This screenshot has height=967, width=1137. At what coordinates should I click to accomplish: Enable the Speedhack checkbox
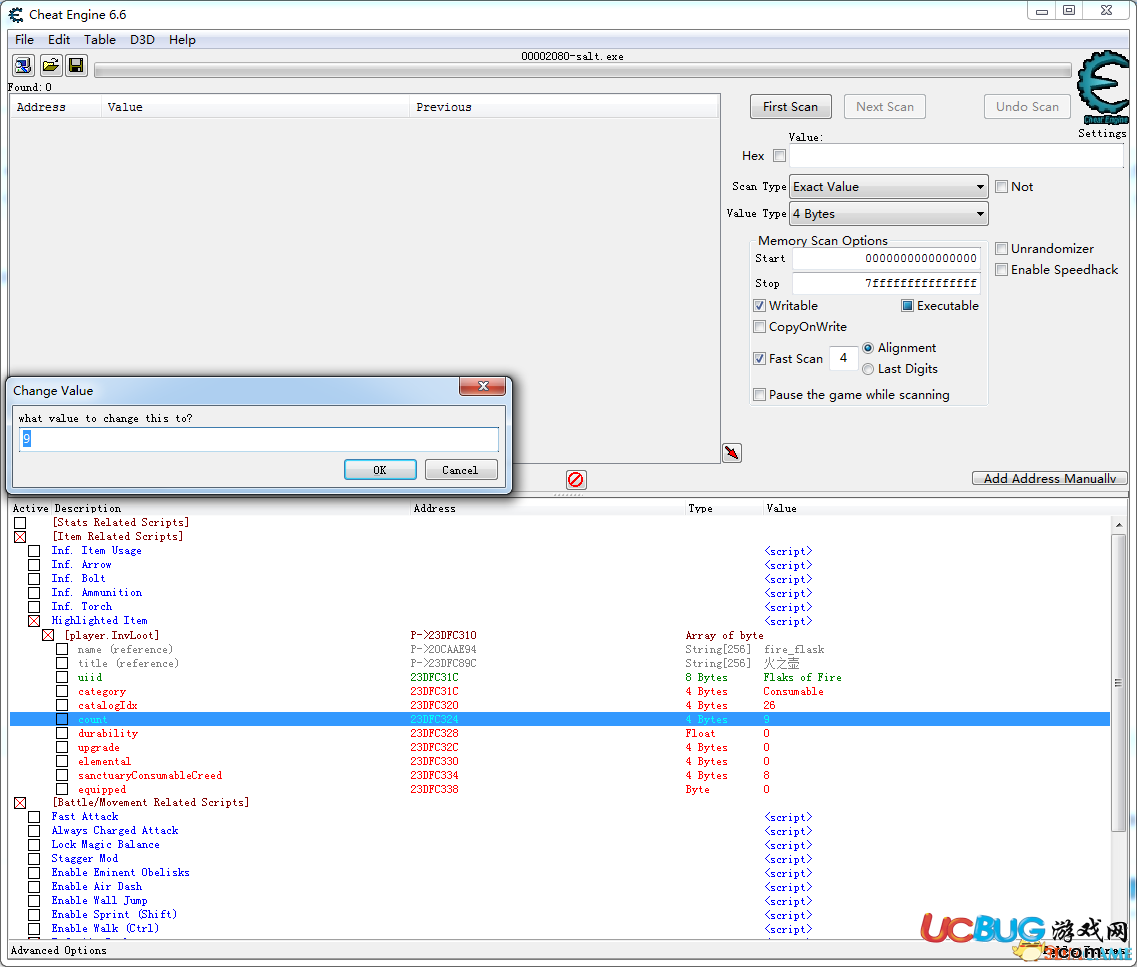tap(1001, 270)
